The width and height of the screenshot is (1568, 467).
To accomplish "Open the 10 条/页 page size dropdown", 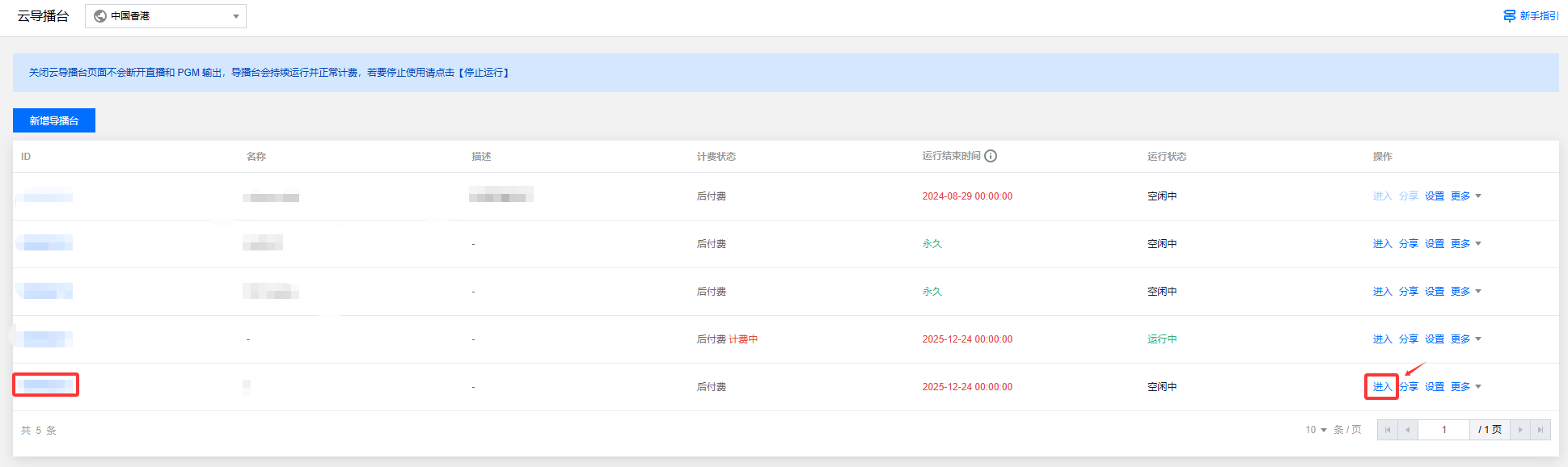I will tap(1316, 430).
